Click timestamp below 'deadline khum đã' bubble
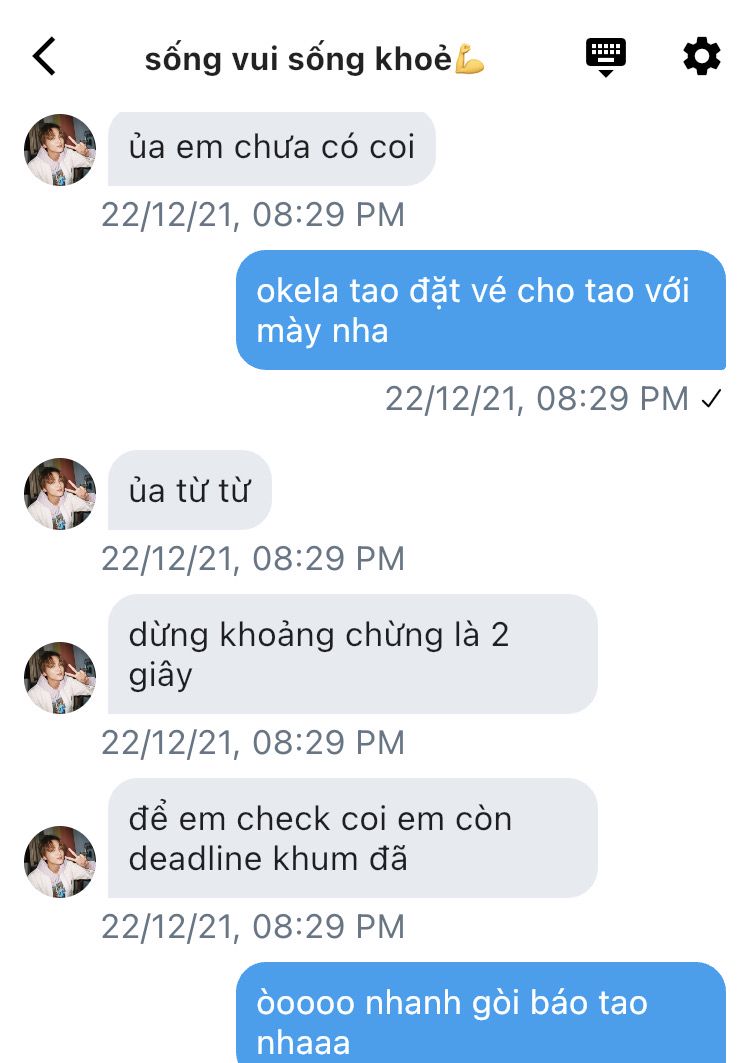The width and height of the screenshot is (750, 1063). pyautogui.click(x=253, y=926)
